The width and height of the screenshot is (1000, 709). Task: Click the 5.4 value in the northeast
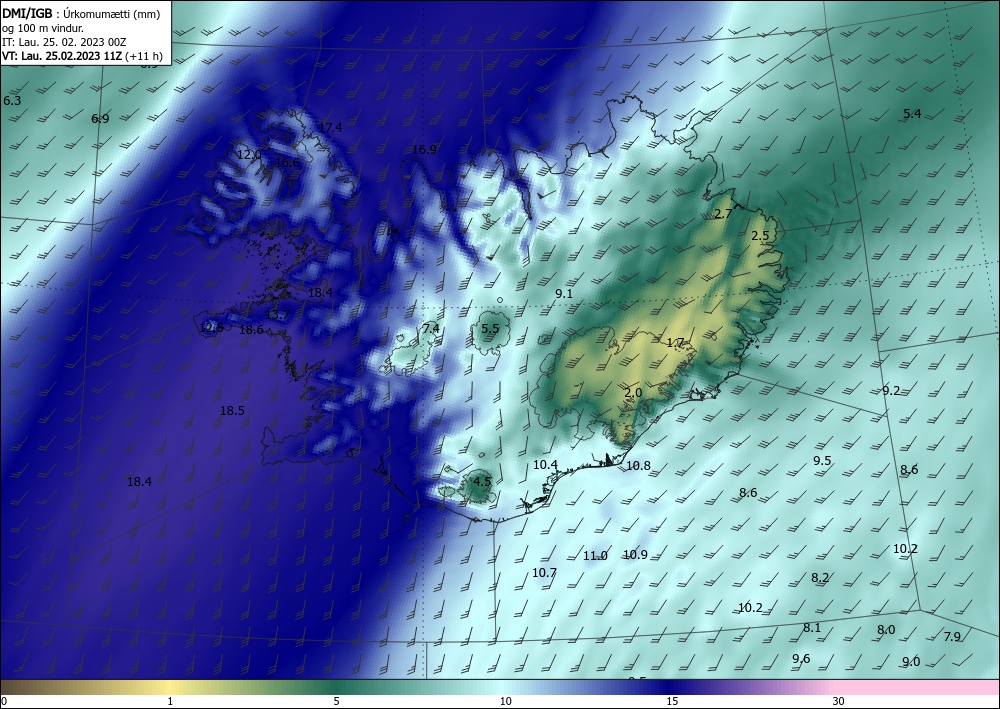click(x=912, y=113)
